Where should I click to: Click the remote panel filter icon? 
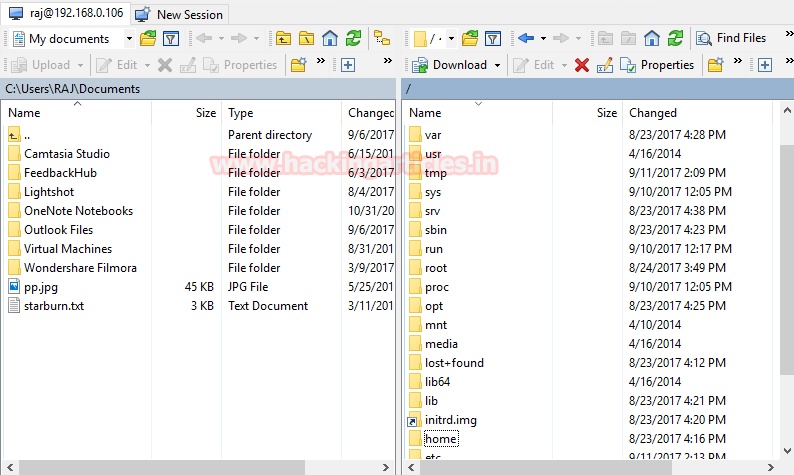pos(493,38)
